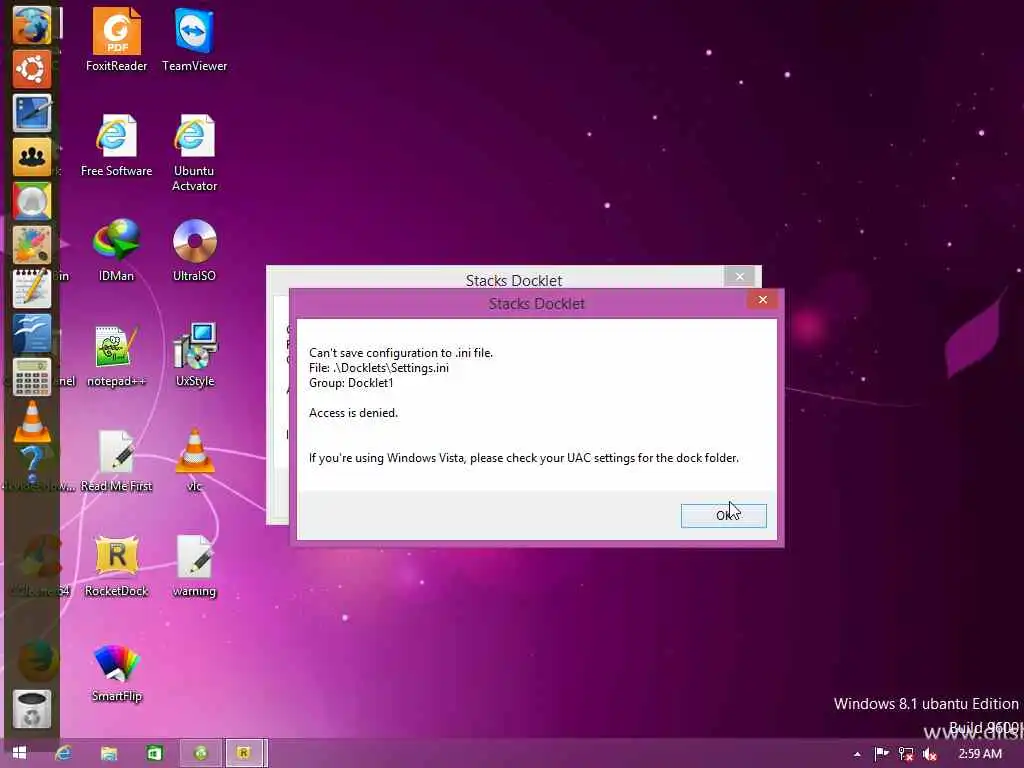This screenshot has height=768, width=1024.
Task: Click the users group icon in dock
Action: [x=31, y=157]
